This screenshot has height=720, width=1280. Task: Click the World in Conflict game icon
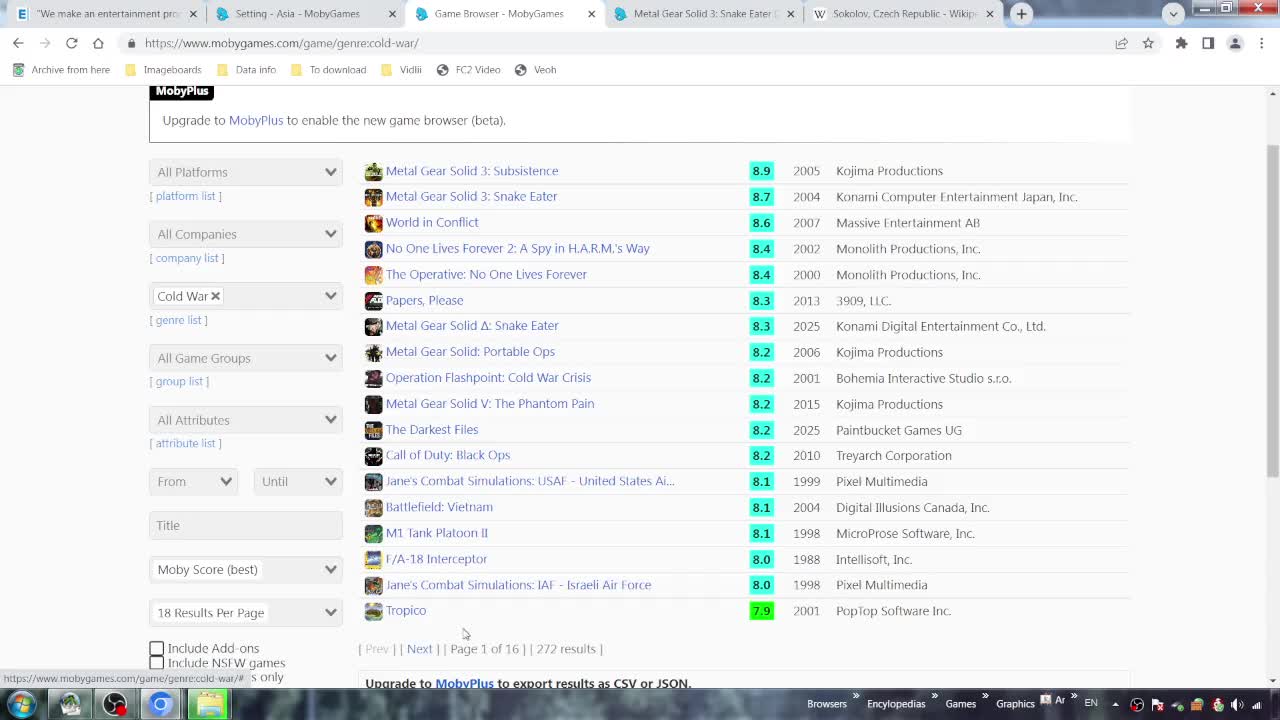tap(373, 223)
